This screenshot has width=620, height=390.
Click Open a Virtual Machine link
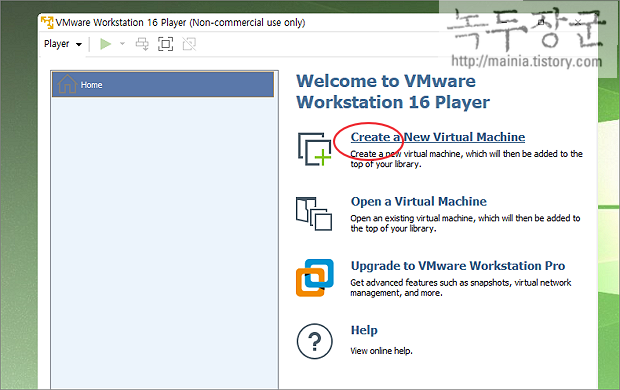[419, 201]
